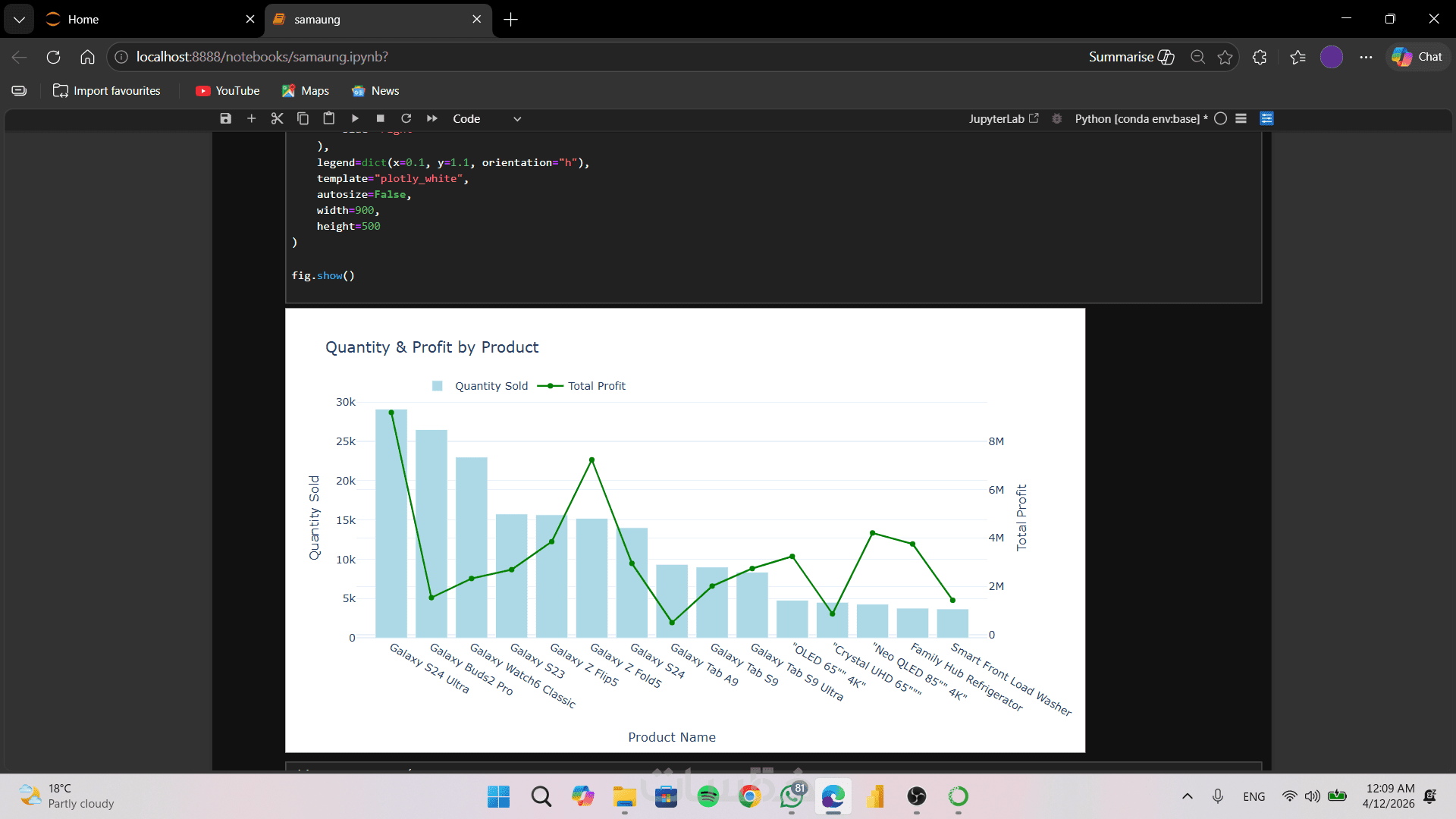This screenshot has height=819, width=1456.
Task: Open the tab search dropdown chevron
Action: [19, 20]
